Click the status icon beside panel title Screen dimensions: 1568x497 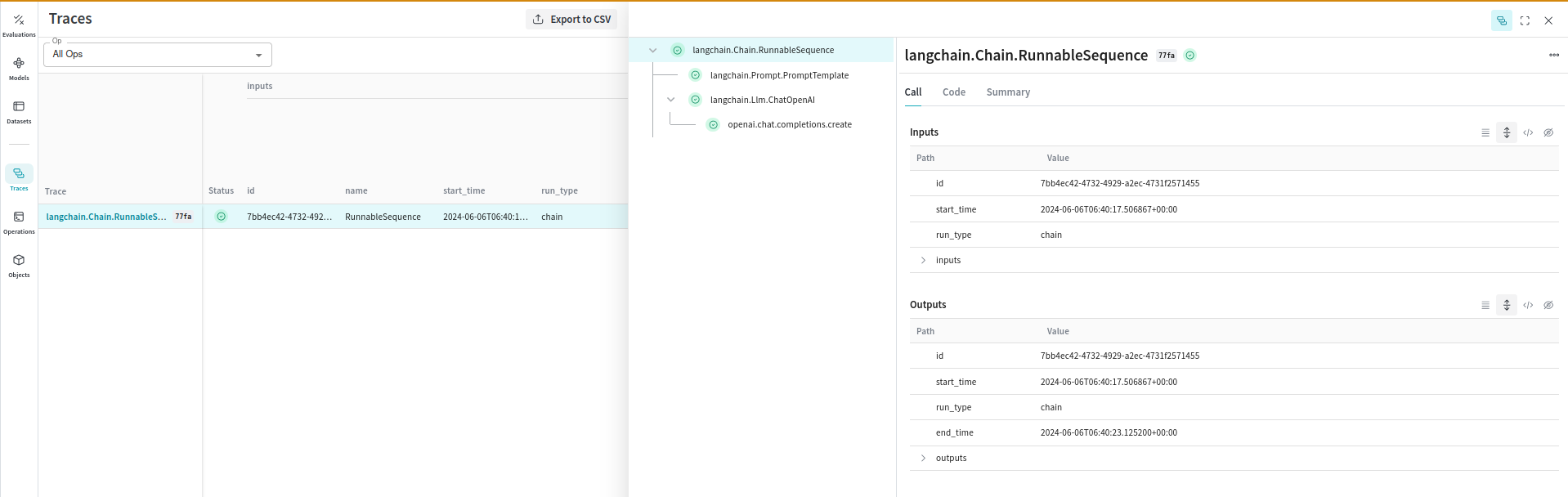pyautogui.click(x=1190, y=56)
